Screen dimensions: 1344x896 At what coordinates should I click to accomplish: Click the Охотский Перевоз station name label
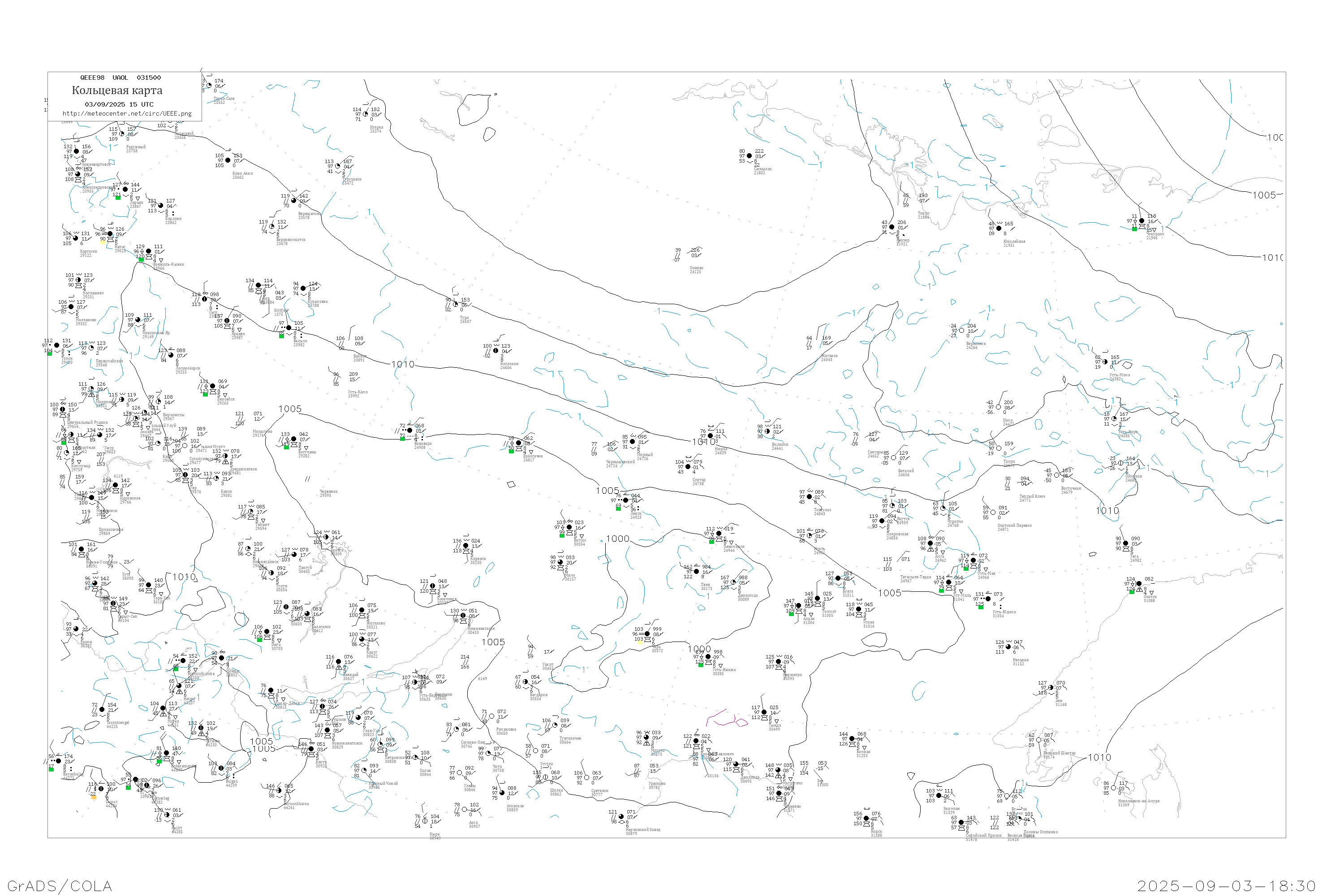(1014, 526)
